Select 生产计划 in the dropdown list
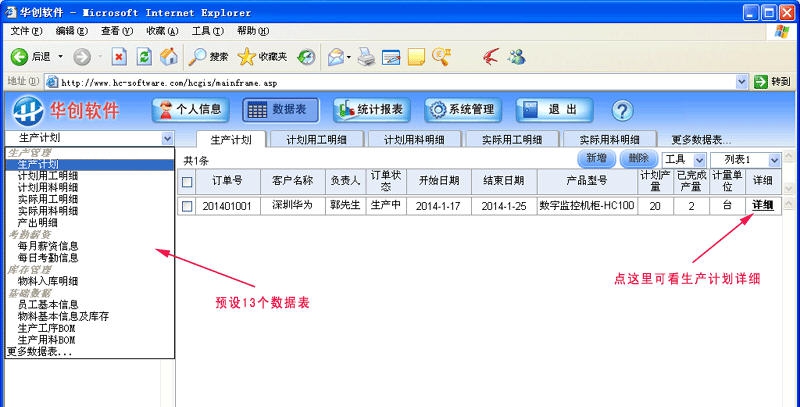This screenshot has width=800, height=407. click(x=89, y=164)
